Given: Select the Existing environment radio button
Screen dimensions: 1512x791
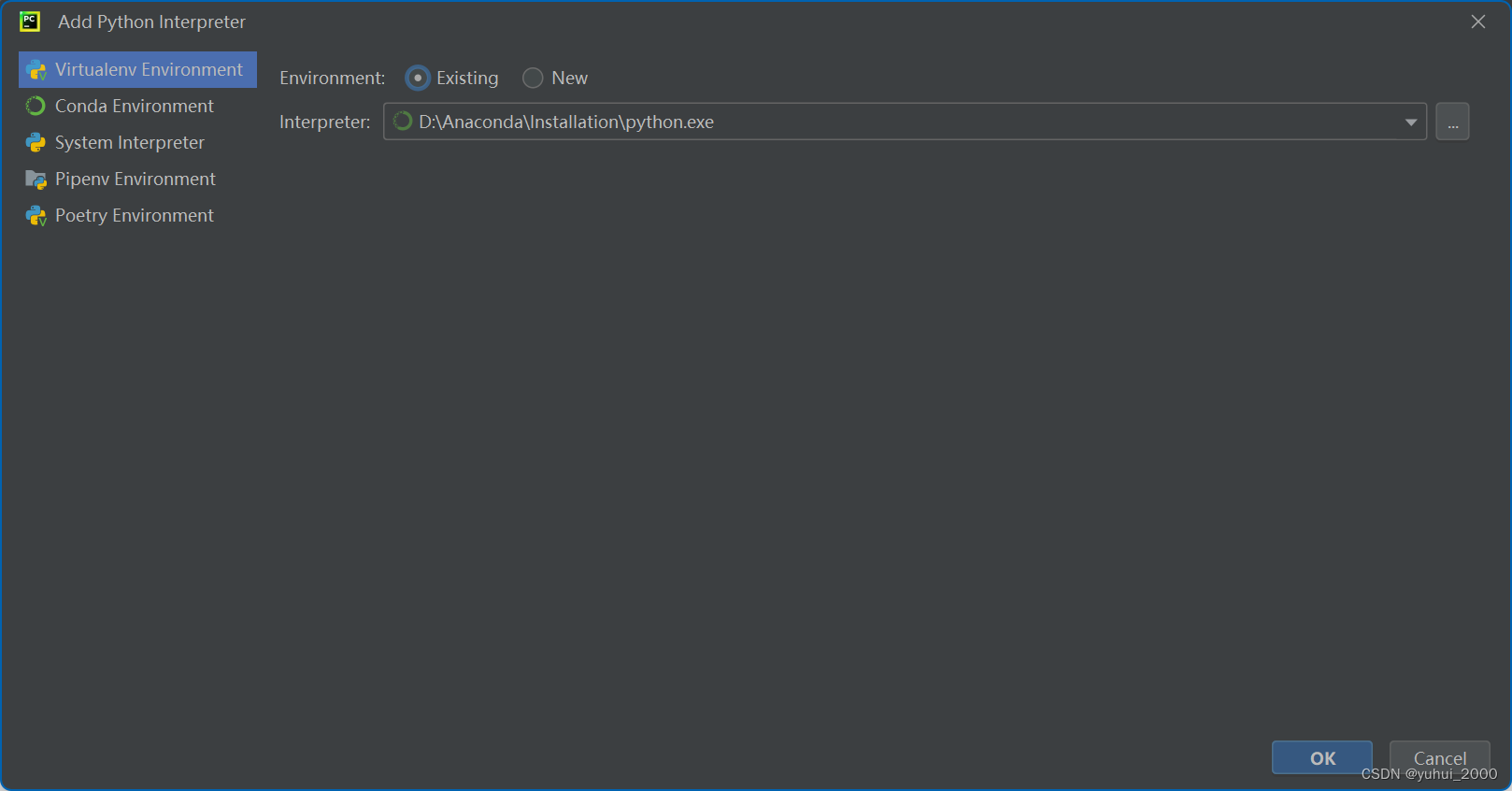Looking at the screenshot, I should (418, 79).
